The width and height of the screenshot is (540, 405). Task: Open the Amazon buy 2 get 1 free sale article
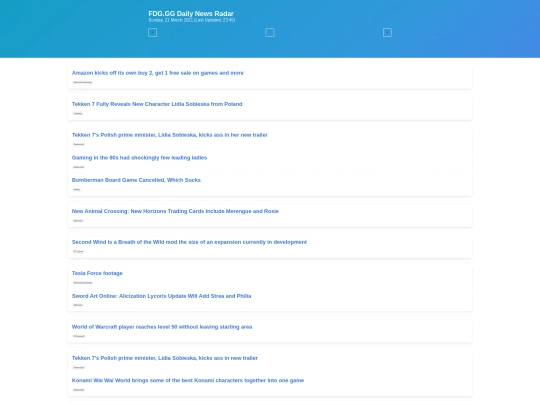click(158, 73)
